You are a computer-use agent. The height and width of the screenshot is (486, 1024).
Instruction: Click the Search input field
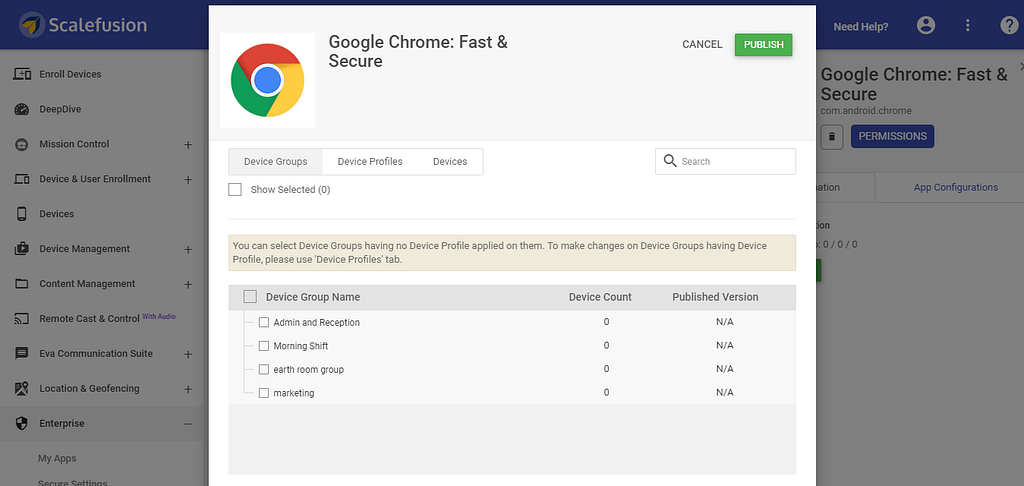(x=726, y=161)
